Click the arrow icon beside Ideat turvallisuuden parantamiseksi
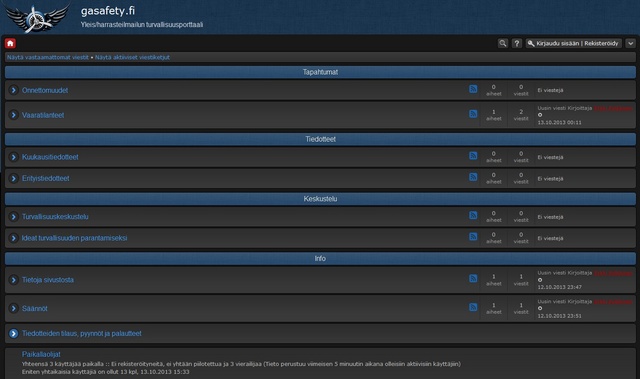Image resolution: width=640 pixels, height=379 pixels. point(13,238)
